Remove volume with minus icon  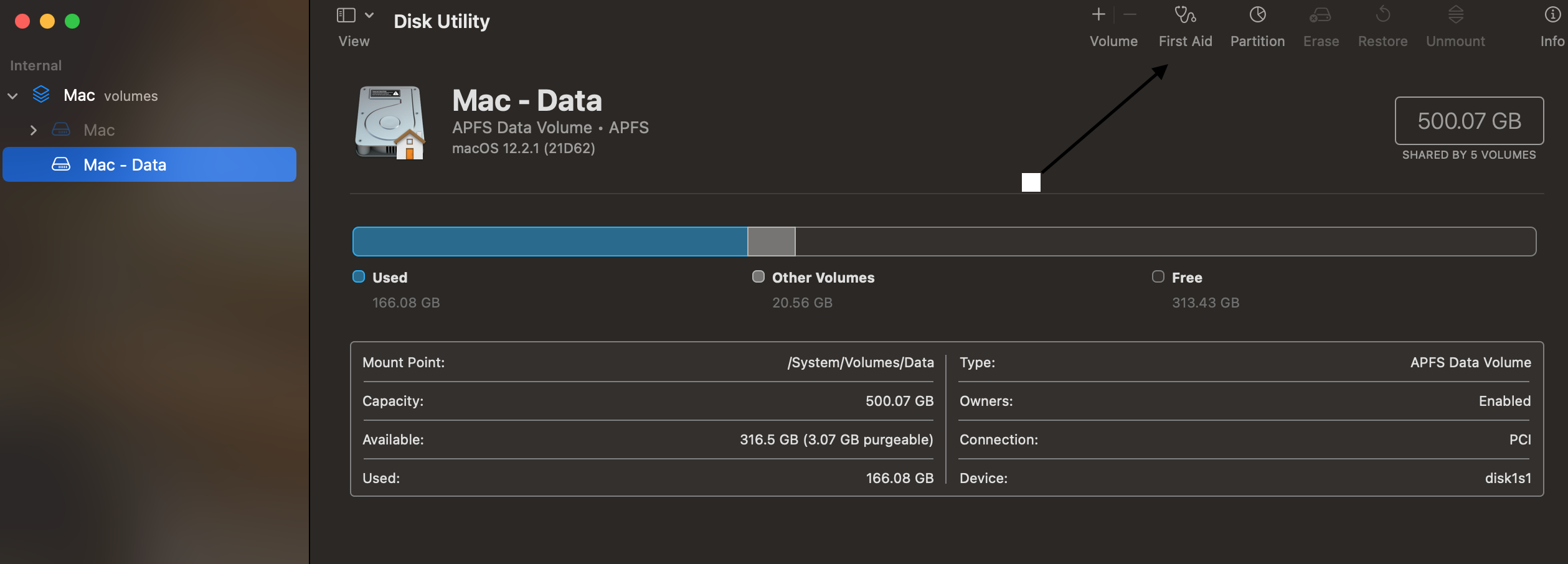point(1130,14)
